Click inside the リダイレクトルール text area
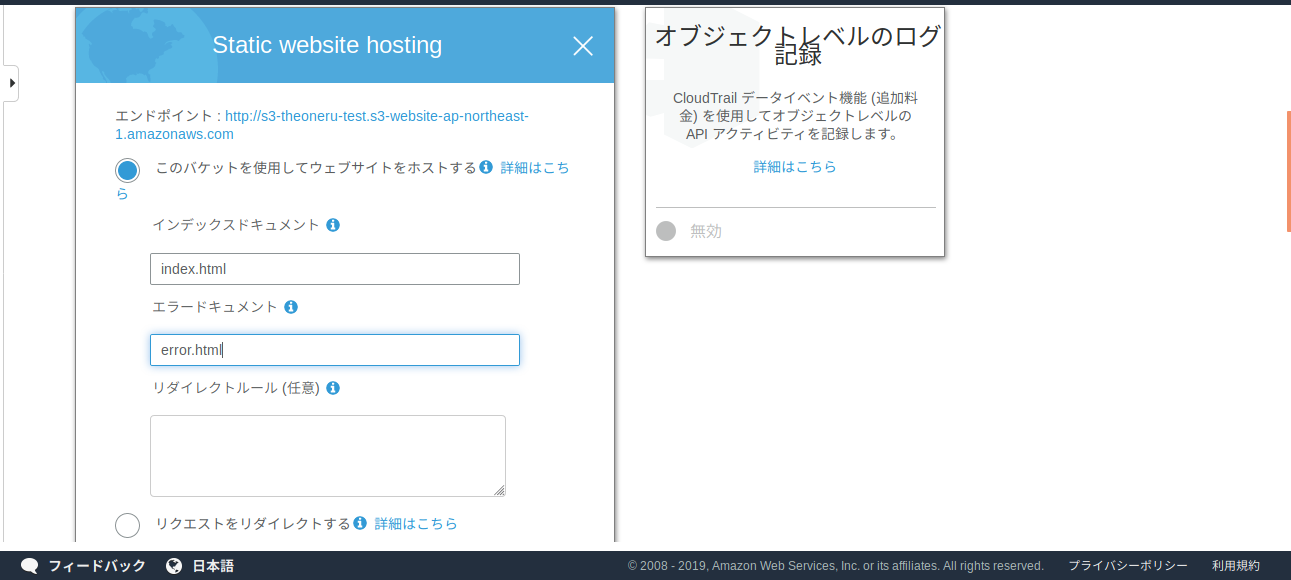 pos(328,455)
